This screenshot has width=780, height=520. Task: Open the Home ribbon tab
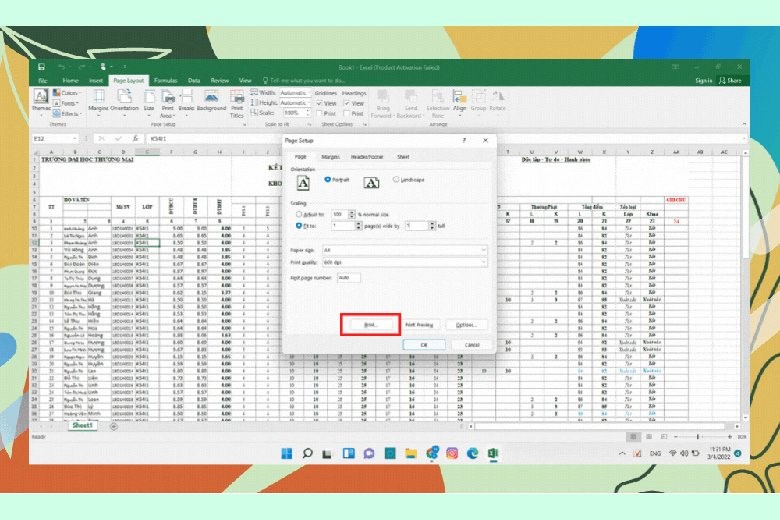coord(70,80)
